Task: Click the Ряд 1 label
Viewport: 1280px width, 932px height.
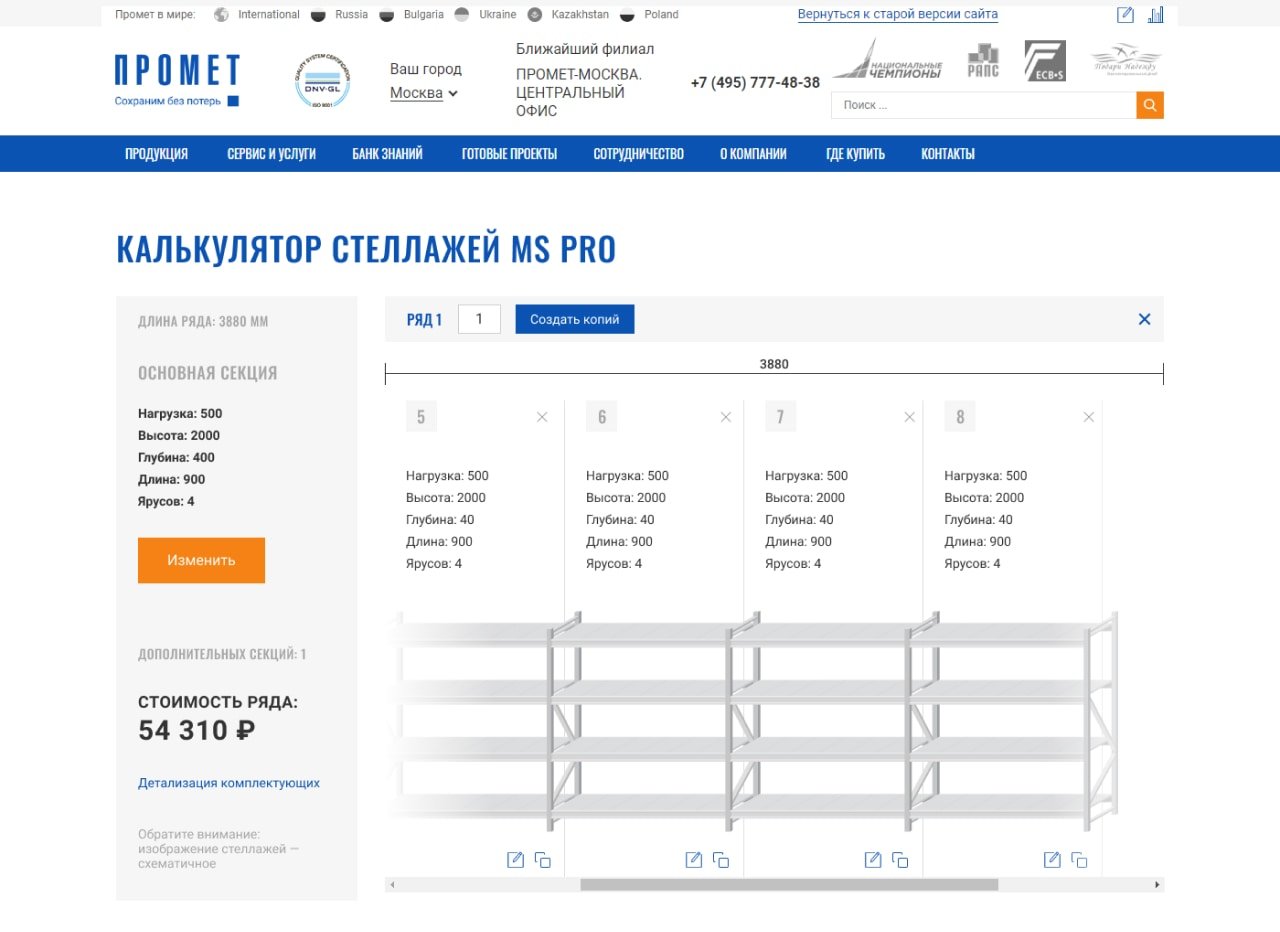Action: (424, 320)
